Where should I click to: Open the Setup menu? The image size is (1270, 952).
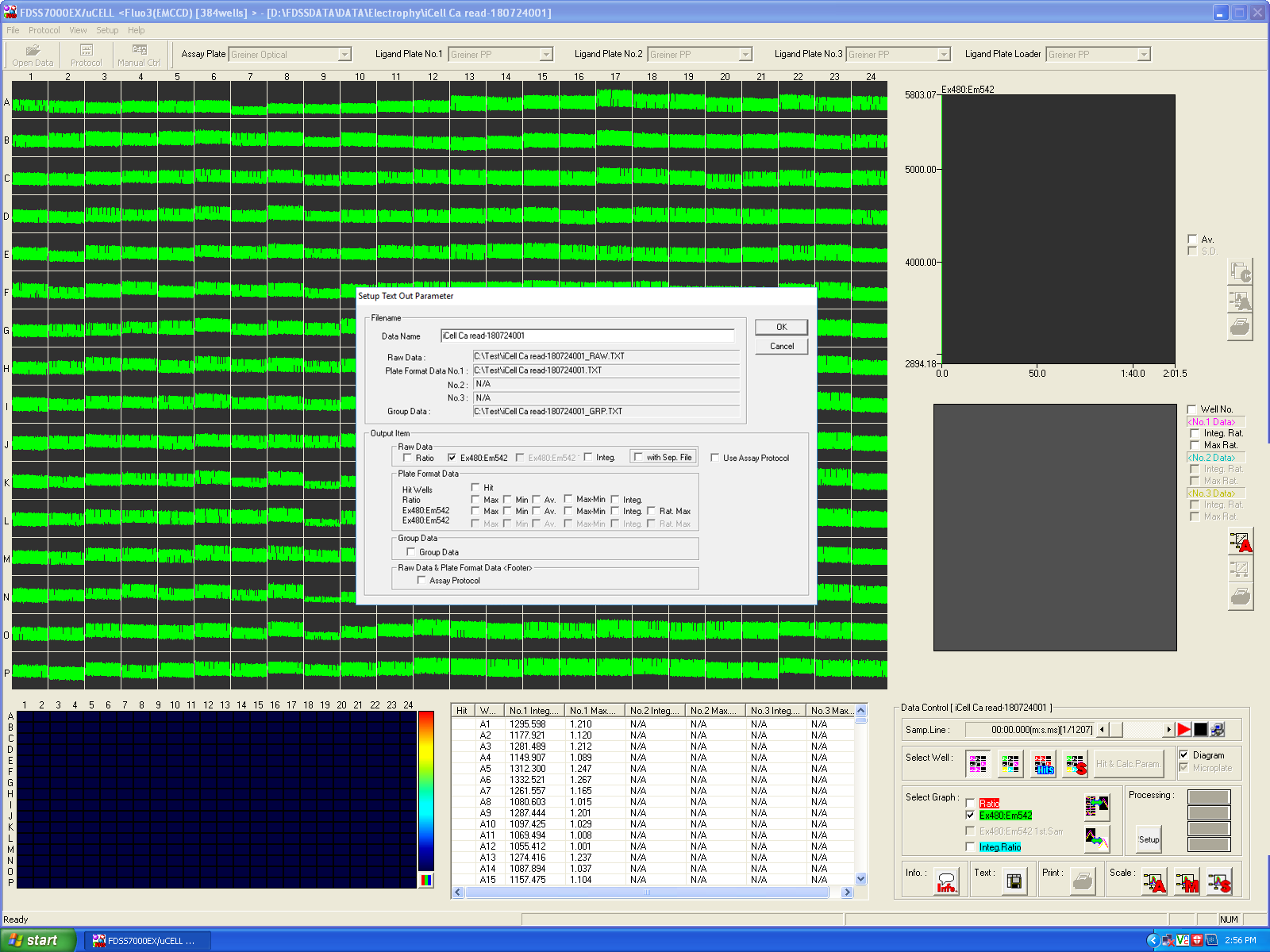click(x=107, y=30)
